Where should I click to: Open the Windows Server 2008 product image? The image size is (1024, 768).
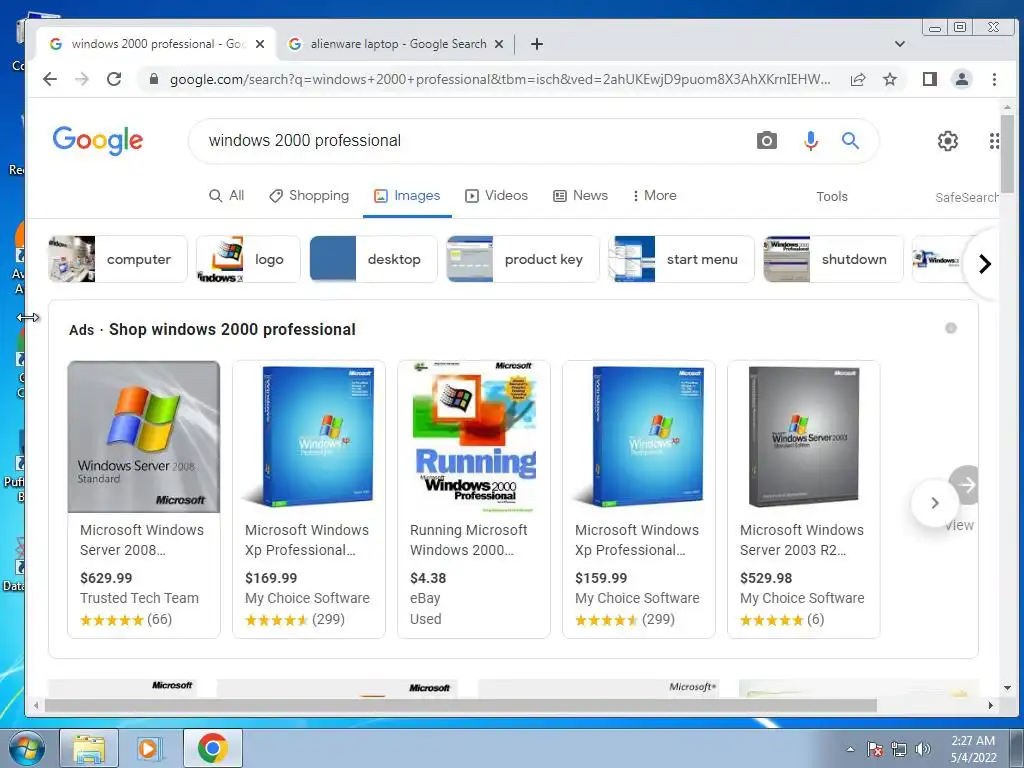[144, 437]
